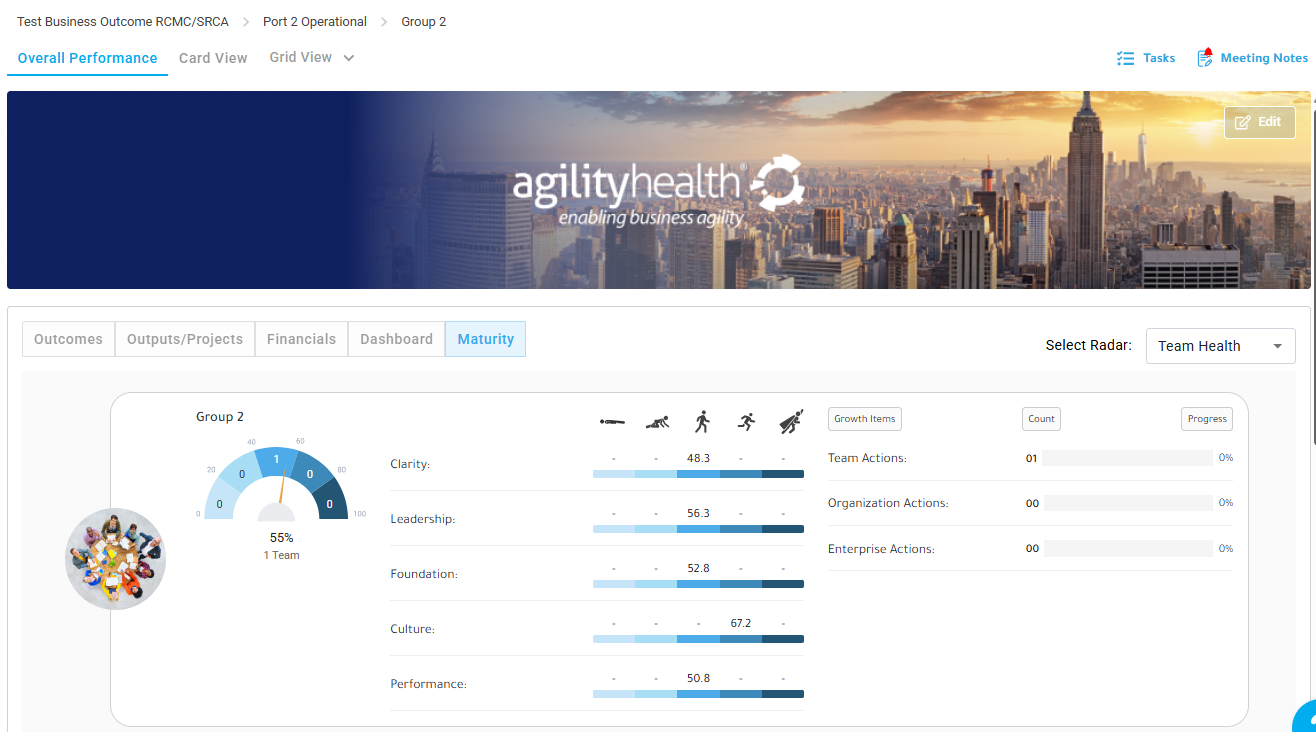The image size is (1316, 732).
Task: Open the Meeting Notes notepad icon
Action: (x=1205, y=57)
